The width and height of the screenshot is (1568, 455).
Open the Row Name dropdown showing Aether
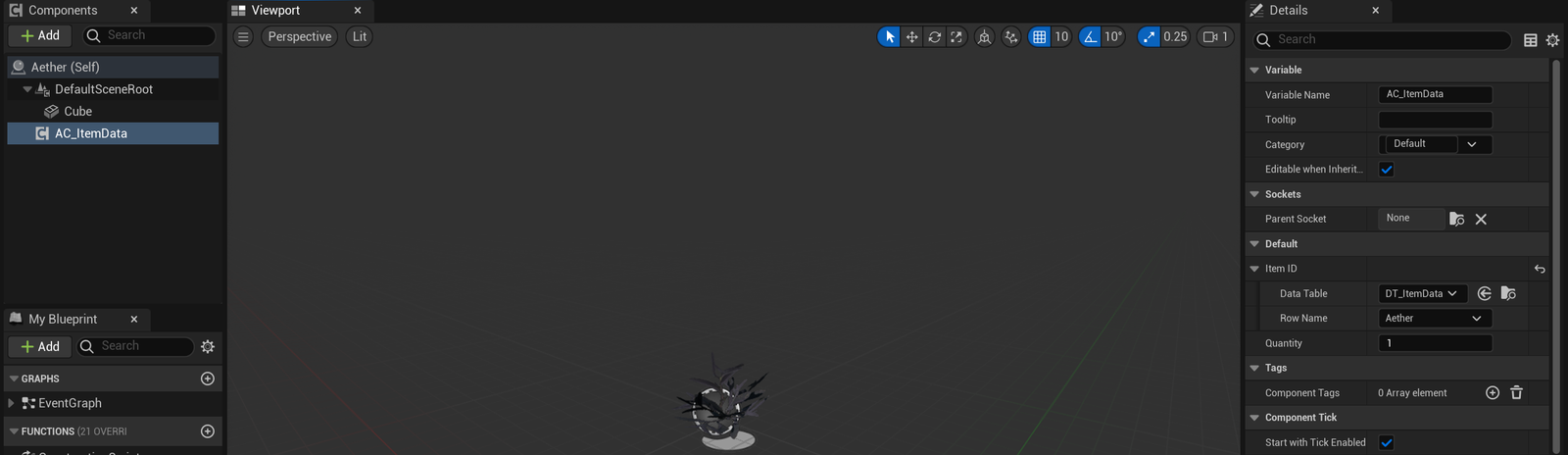tap(1434, 319)
